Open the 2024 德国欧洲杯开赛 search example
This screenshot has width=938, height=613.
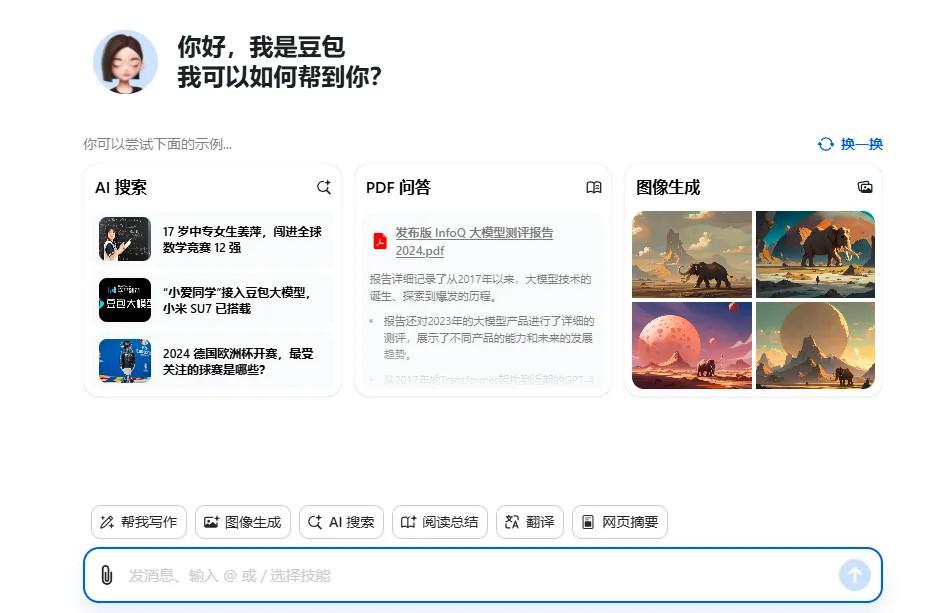click(214, 361)
